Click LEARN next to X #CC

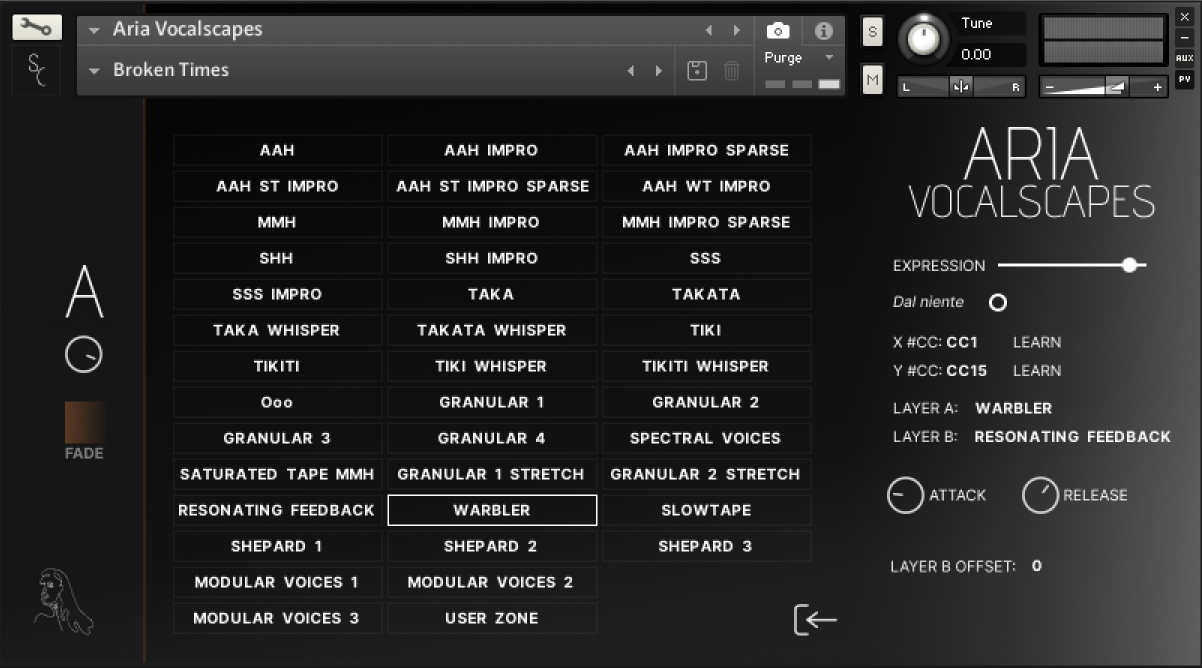click(1037, 342)
